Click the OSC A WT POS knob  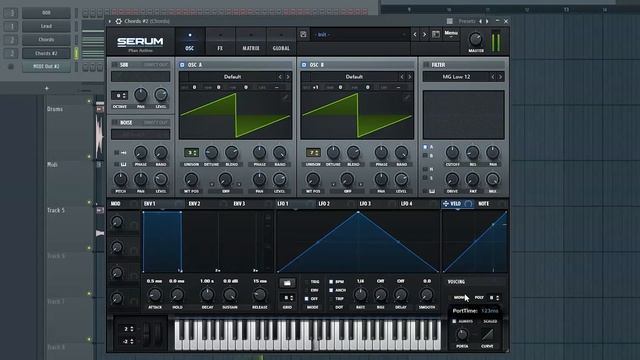point(191,179)
